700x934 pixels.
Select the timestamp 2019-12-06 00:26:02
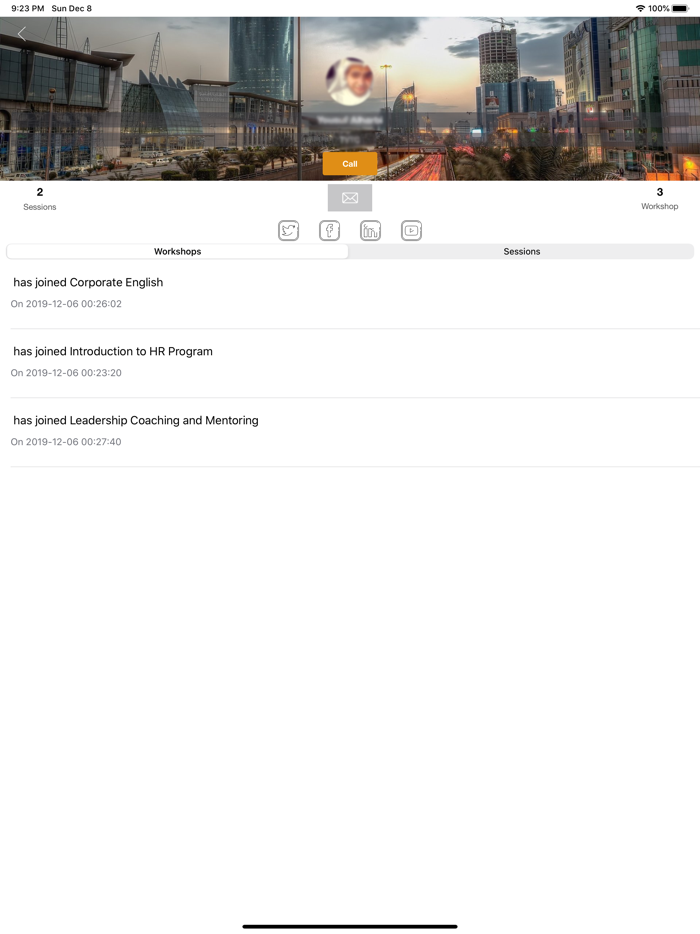73,304
